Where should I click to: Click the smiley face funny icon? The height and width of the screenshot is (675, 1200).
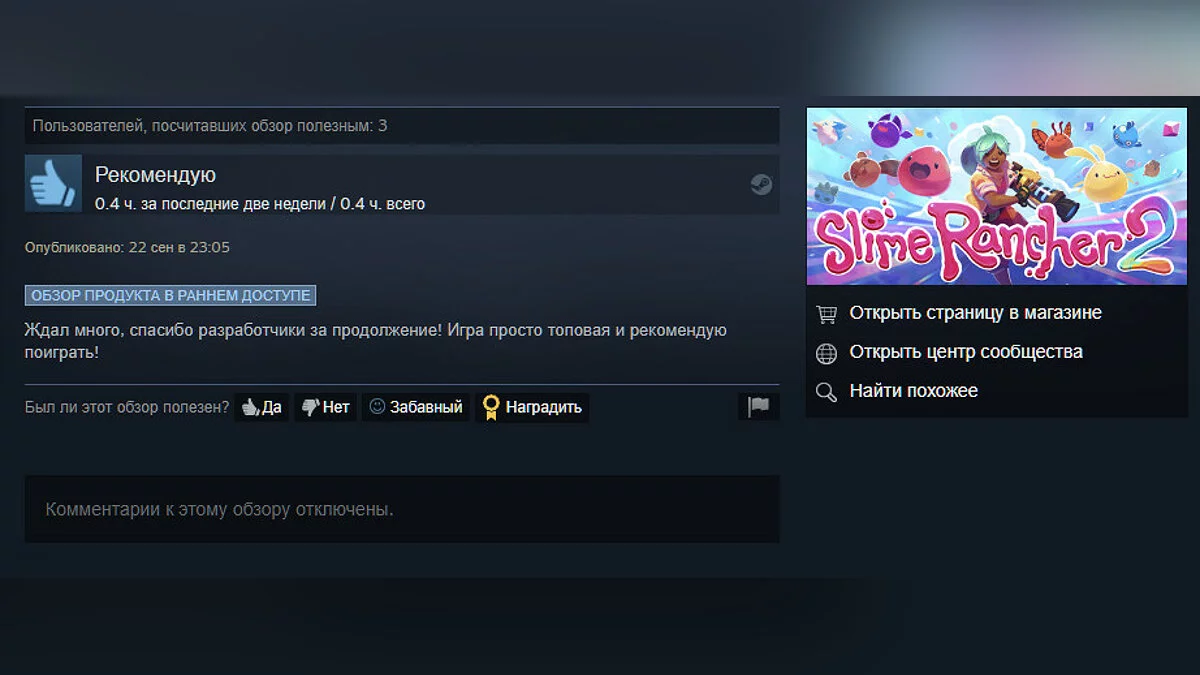pos(377,407)
